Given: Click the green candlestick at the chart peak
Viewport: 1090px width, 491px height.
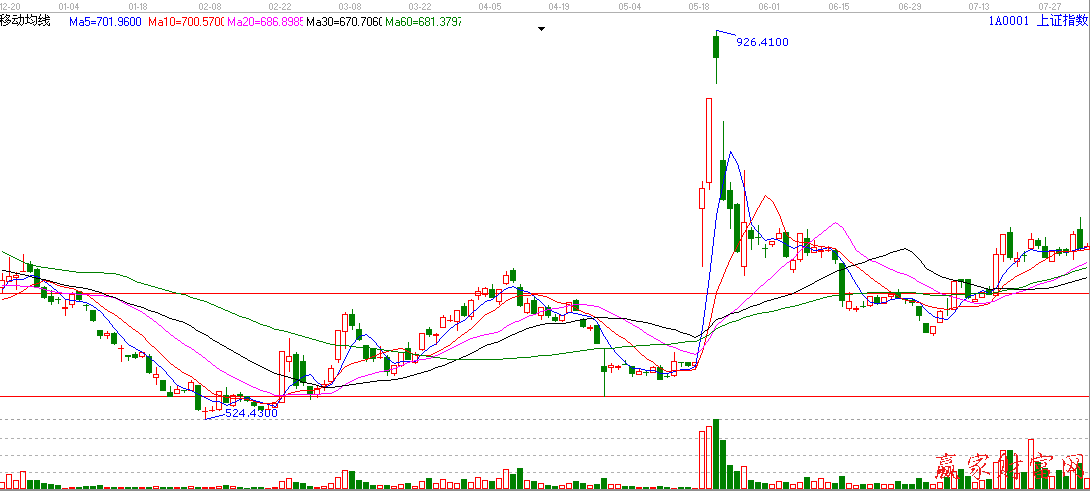Looking at the screenshot, I should point(717,47).
